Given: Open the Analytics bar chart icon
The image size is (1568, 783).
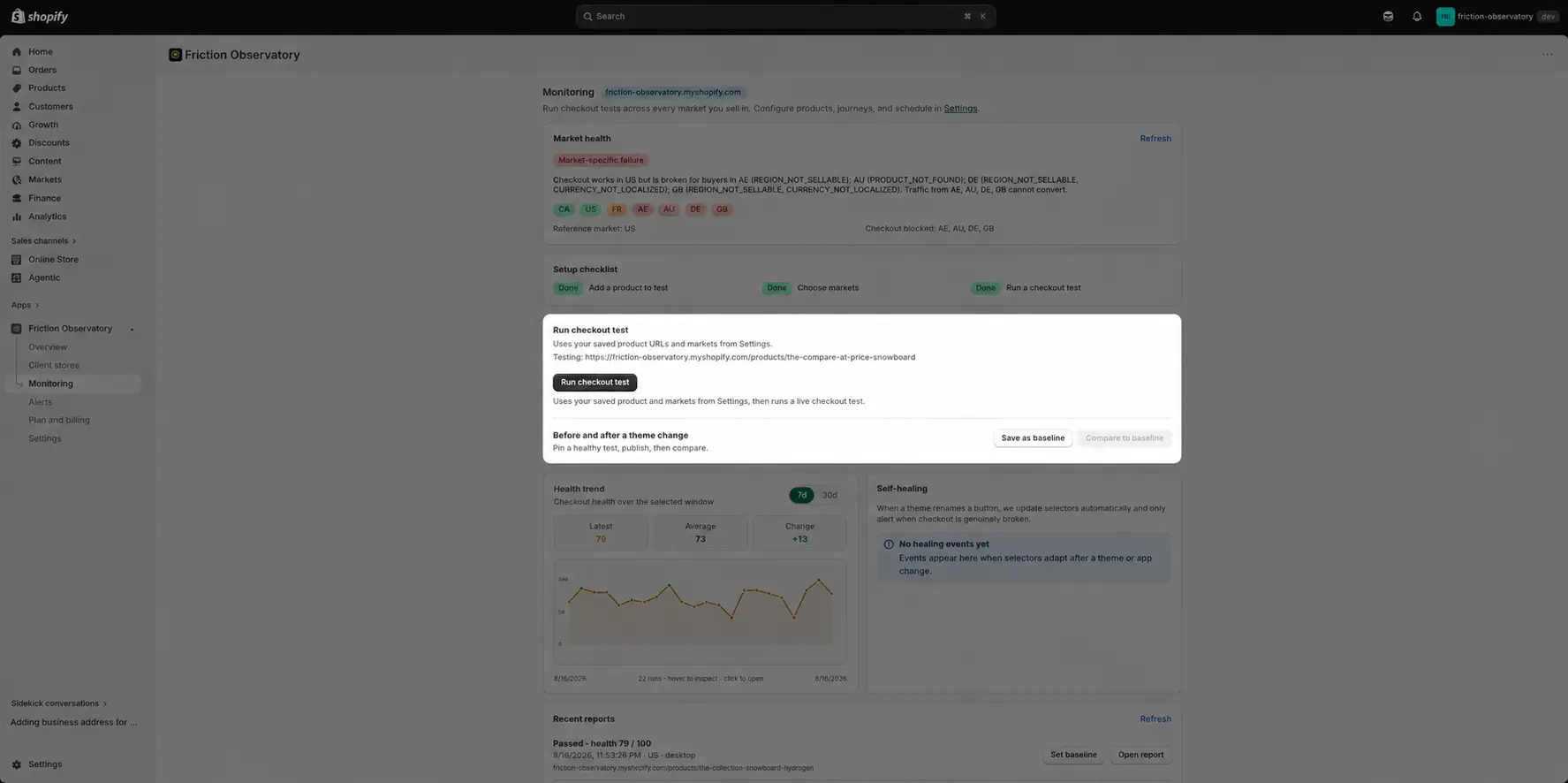Looking at the screenshot, I should (16, 217).
